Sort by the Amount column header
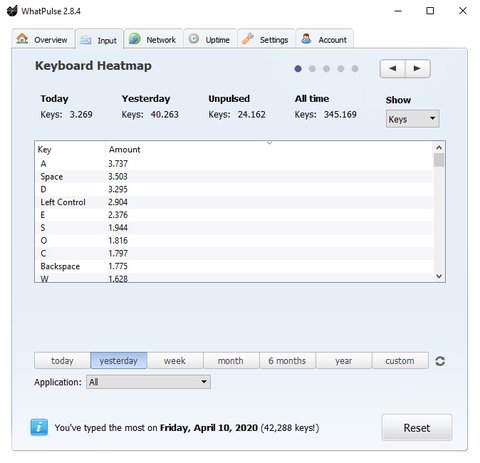 pyautogui.click(x=125, y=149)
